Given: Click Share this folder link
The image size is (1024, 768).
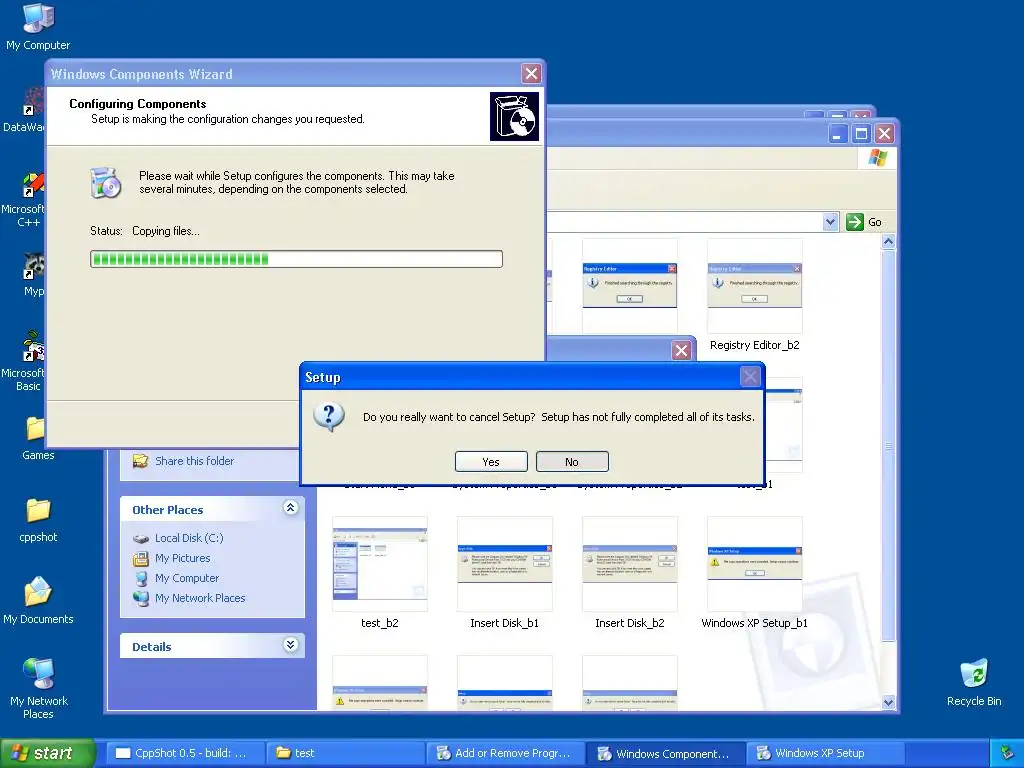Looking at the screenshot, I should (x=195, y=461).
